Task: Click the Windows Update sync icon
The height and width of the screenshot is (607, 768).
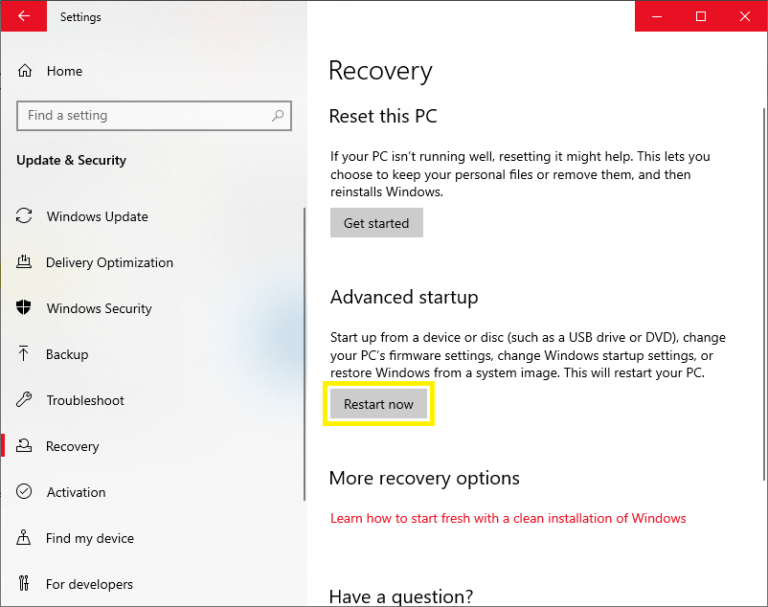Action: click(24, 216)
